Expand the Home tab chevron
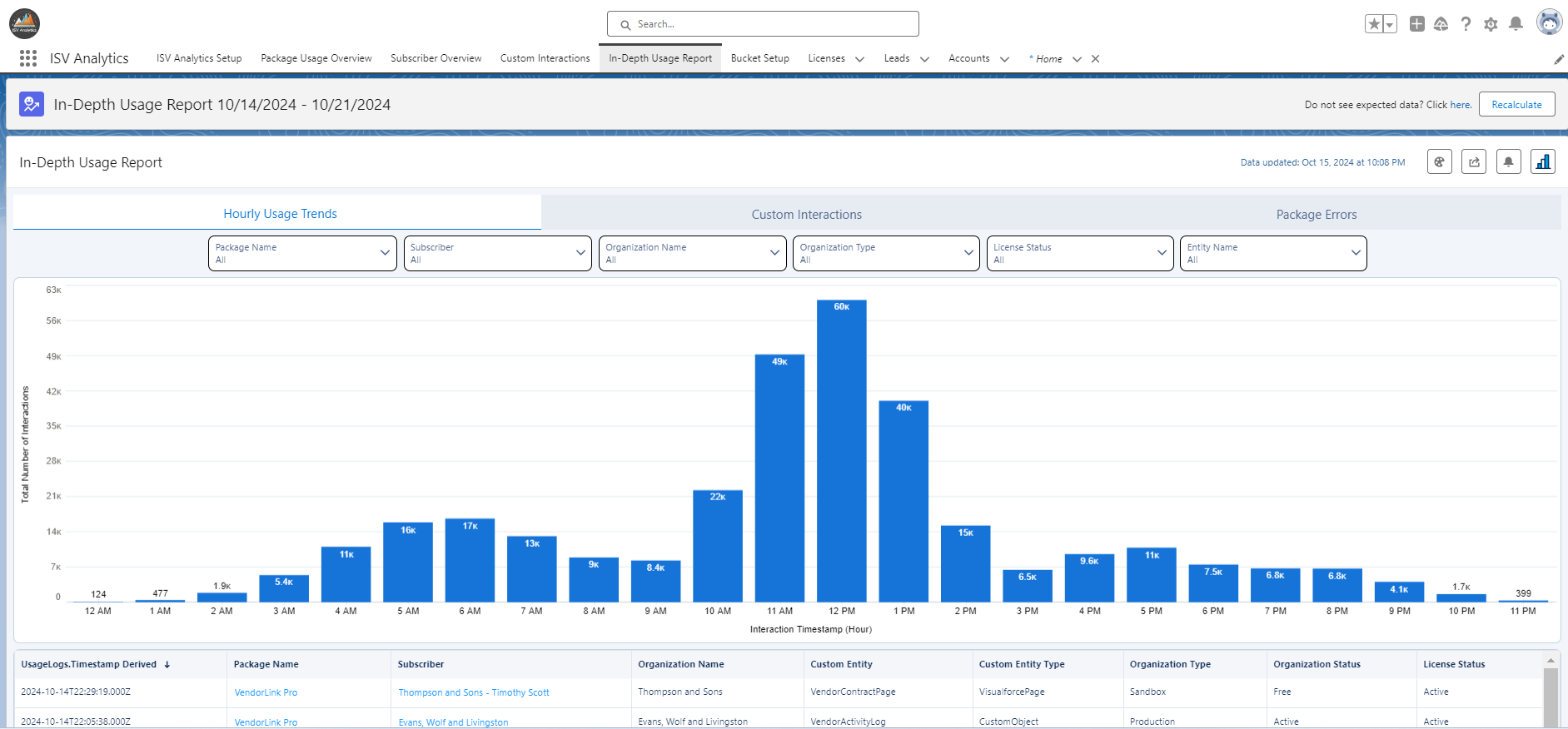The height and width of the screenshot is (729, 1568). coord(1077,59)
